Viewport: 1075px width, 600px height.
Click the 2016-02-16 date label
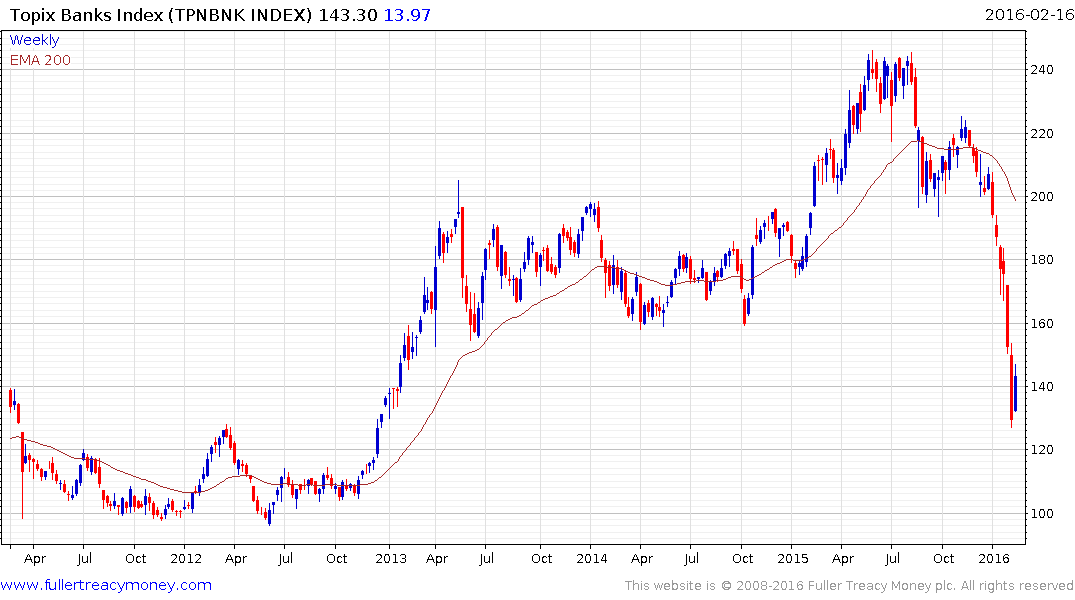1029,14
